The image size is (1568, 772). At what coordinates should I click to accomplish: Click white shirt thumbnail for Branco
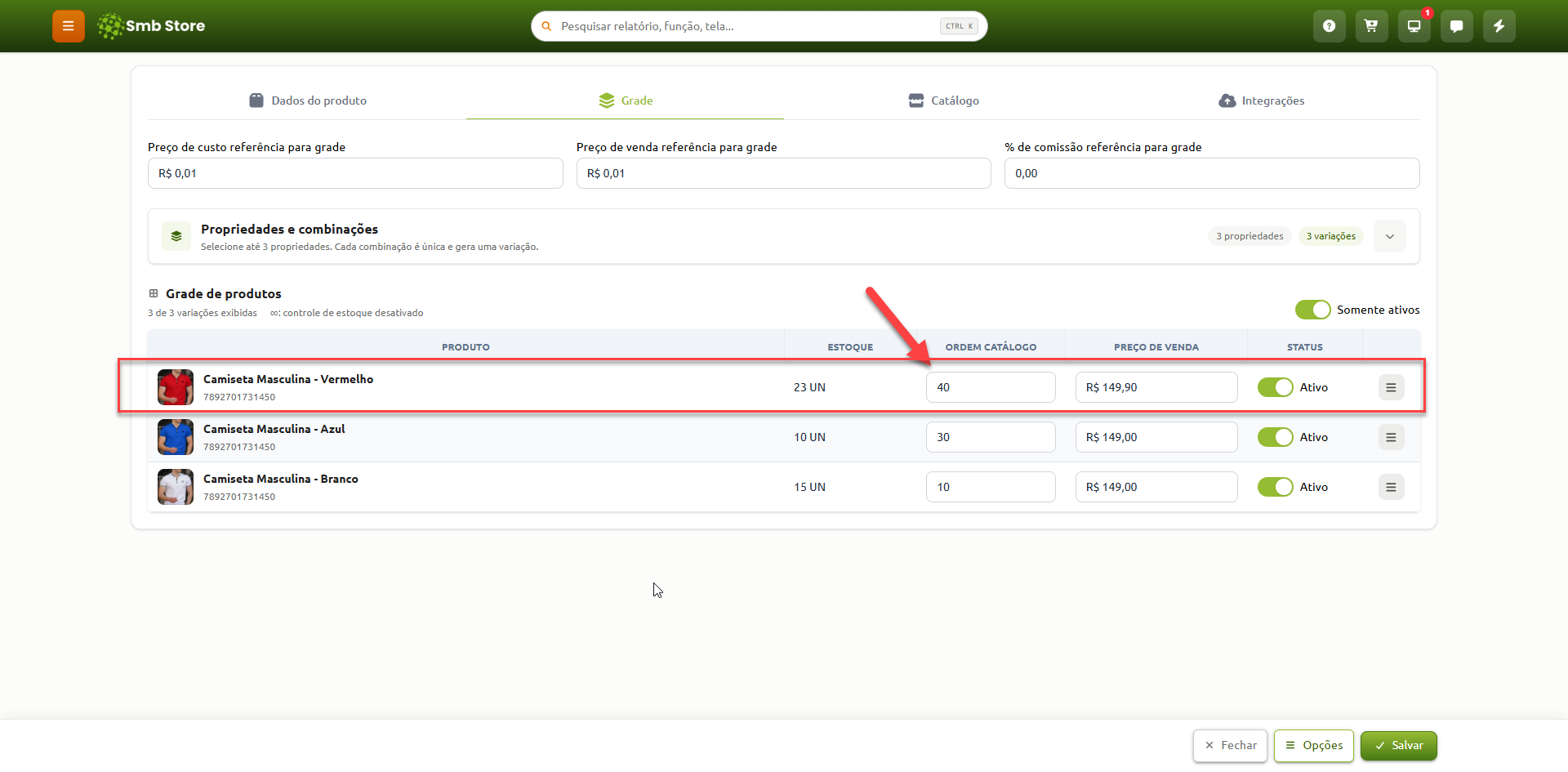pos(176,487)
